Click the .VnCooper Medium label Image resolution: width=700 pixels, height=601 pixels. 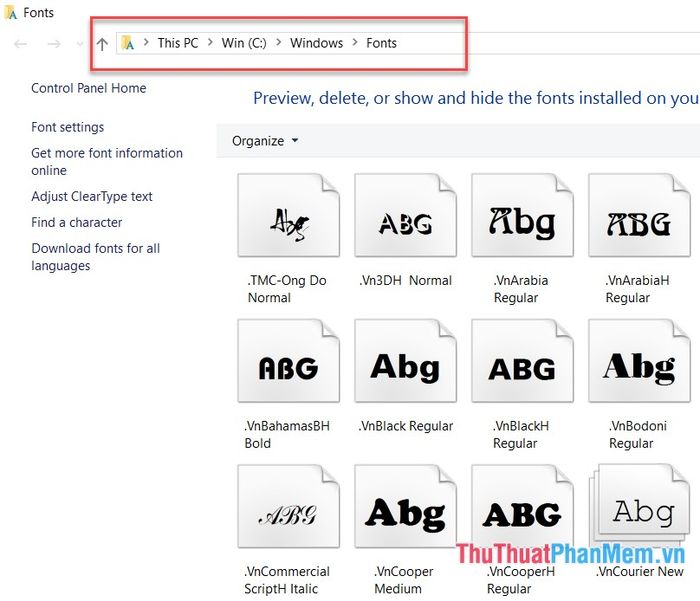coord(404,580)
